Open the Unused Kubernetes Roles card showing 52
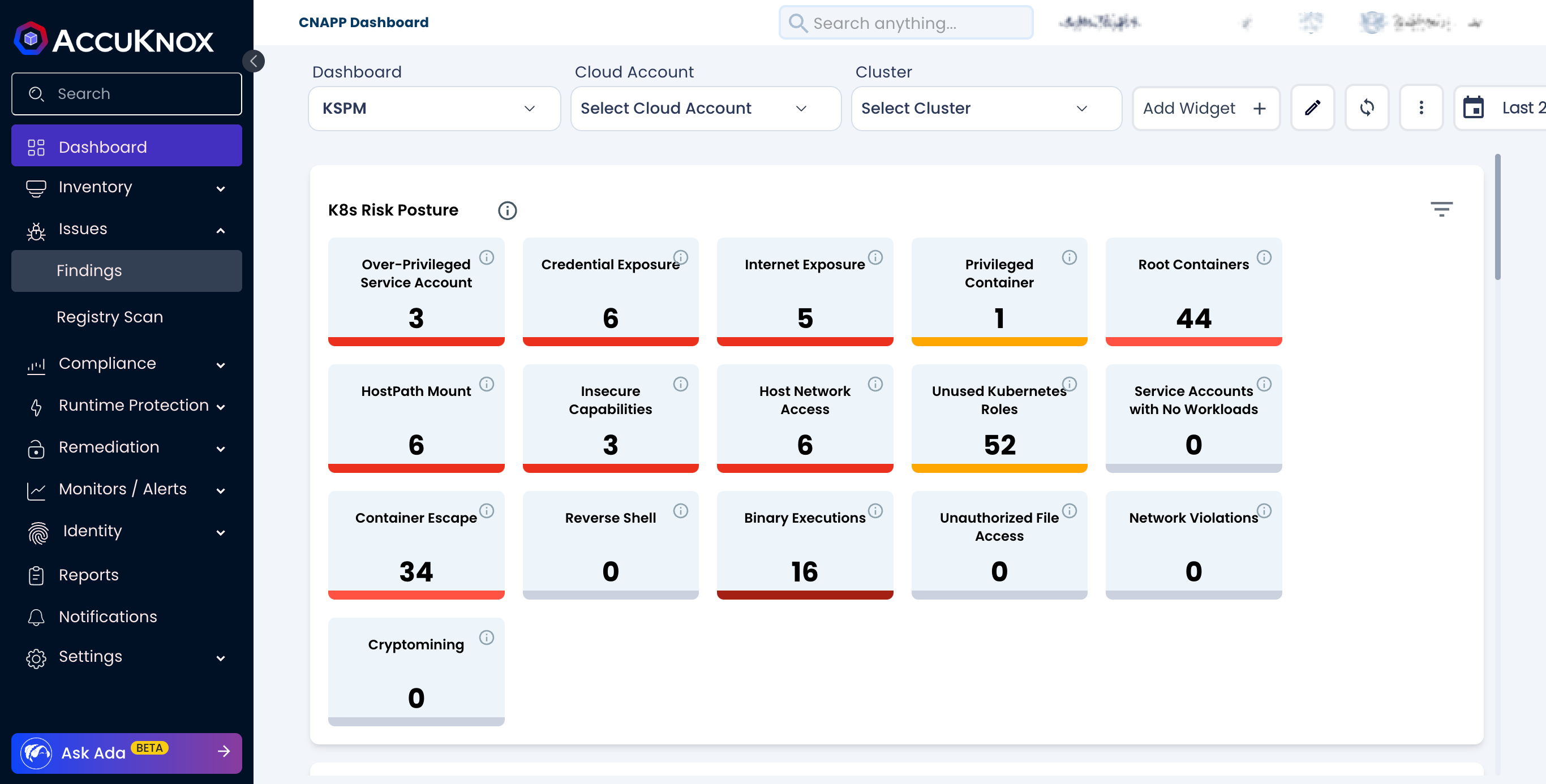 999,418
